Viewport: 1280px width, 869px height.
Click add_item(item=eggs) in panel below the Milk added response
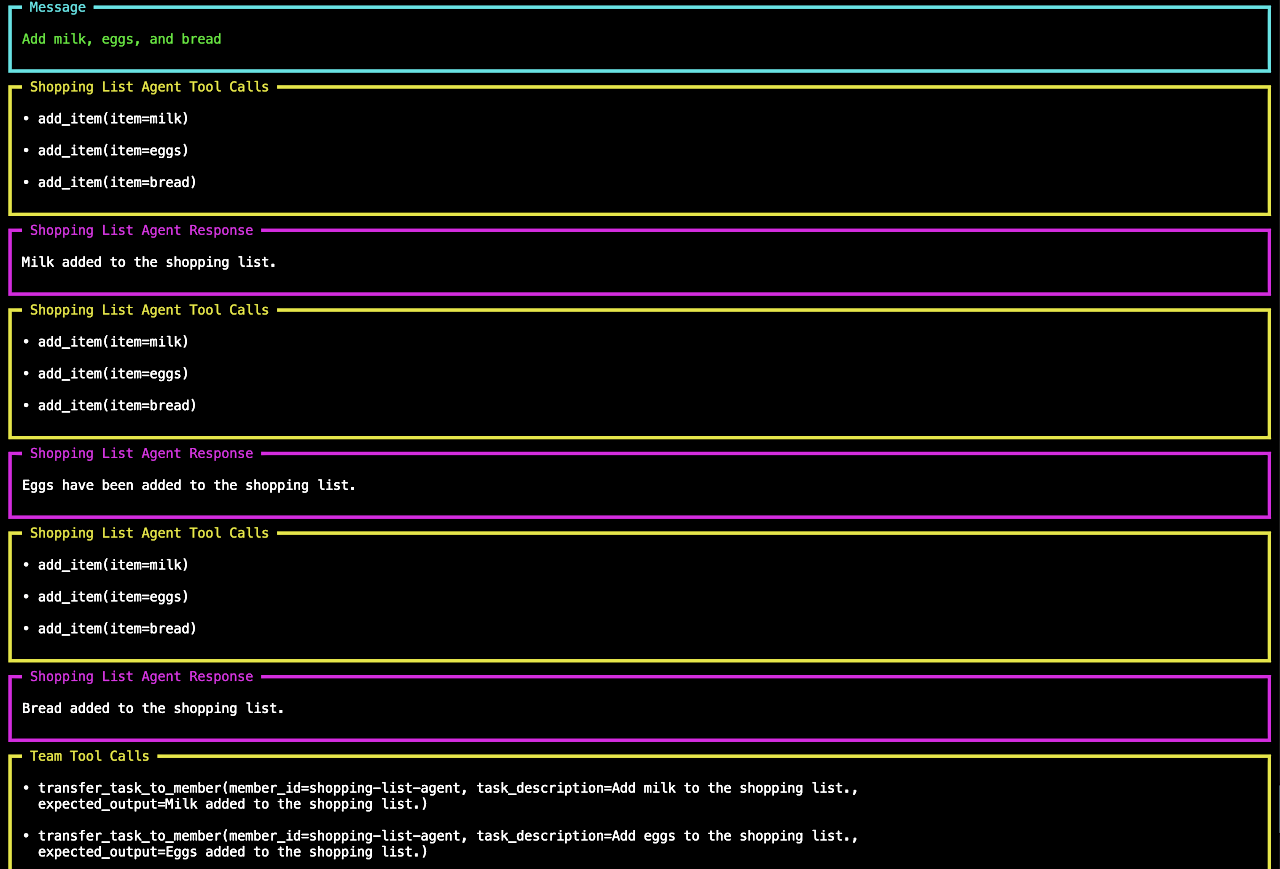pos(113,373)
